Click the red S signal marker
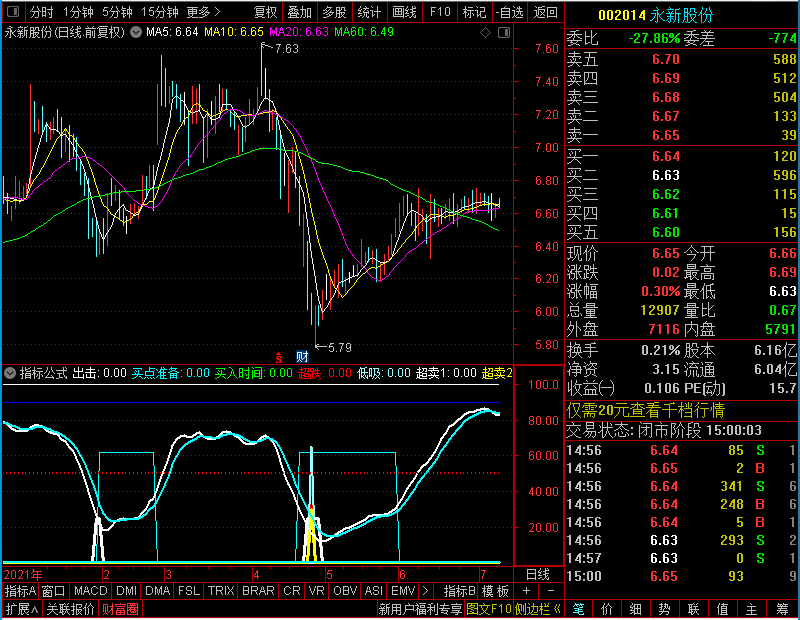This screenshot has height=620, width=800. (279, 357)
